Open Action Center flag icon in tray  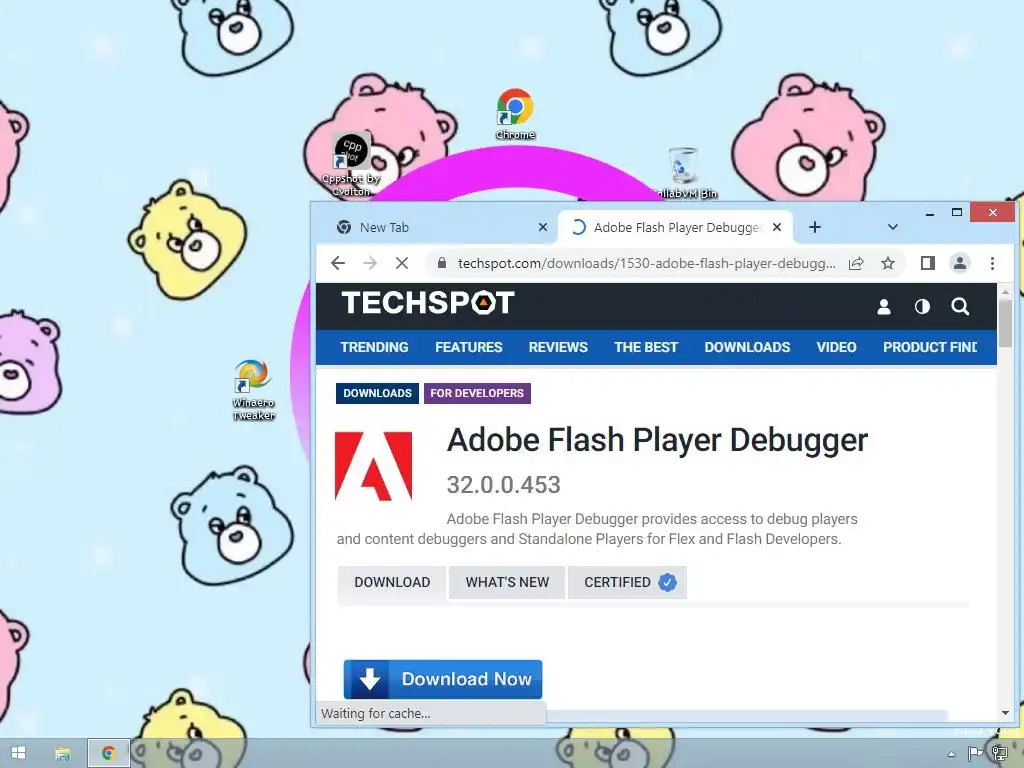tap(975, 754)
